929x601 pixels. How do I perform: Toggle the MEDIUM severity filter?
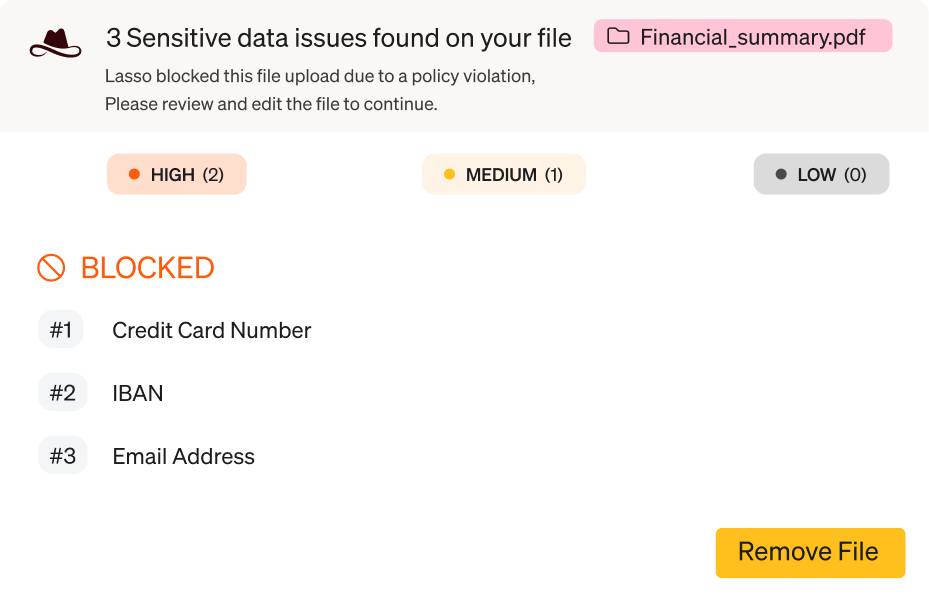[503, 174]
